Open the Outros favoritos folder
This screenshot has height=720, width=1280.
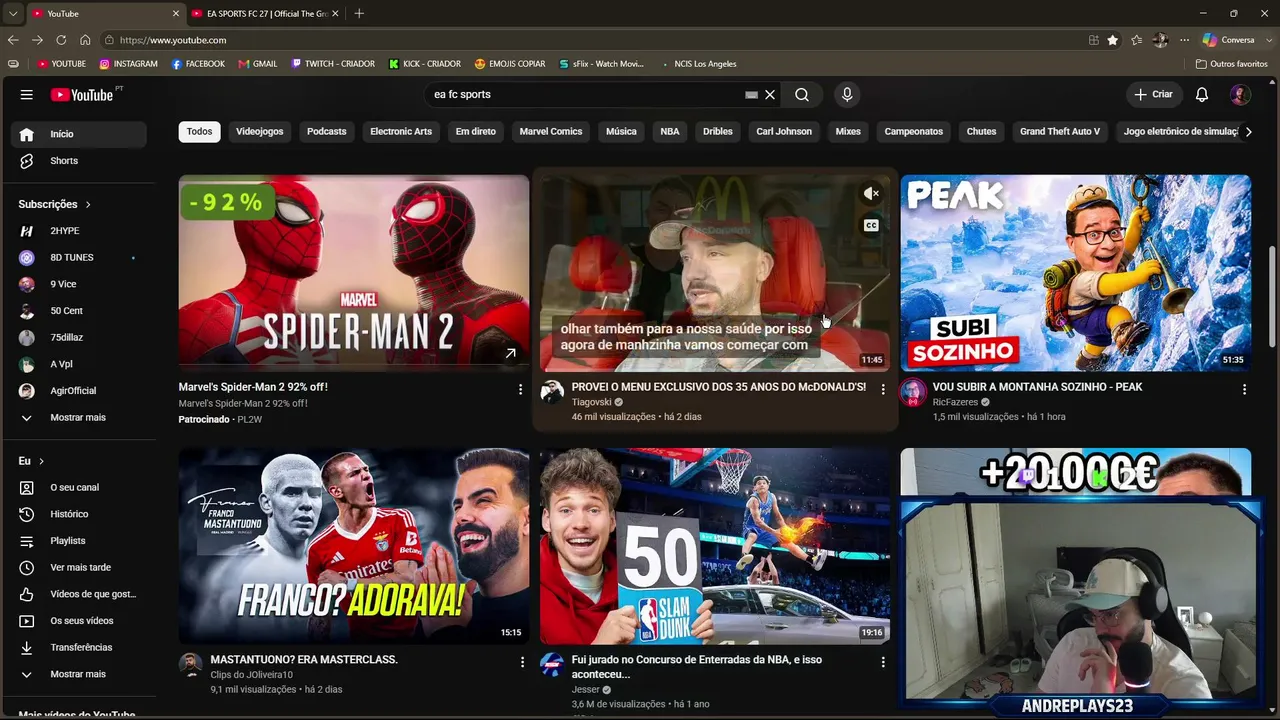[x=1232, y=64]
